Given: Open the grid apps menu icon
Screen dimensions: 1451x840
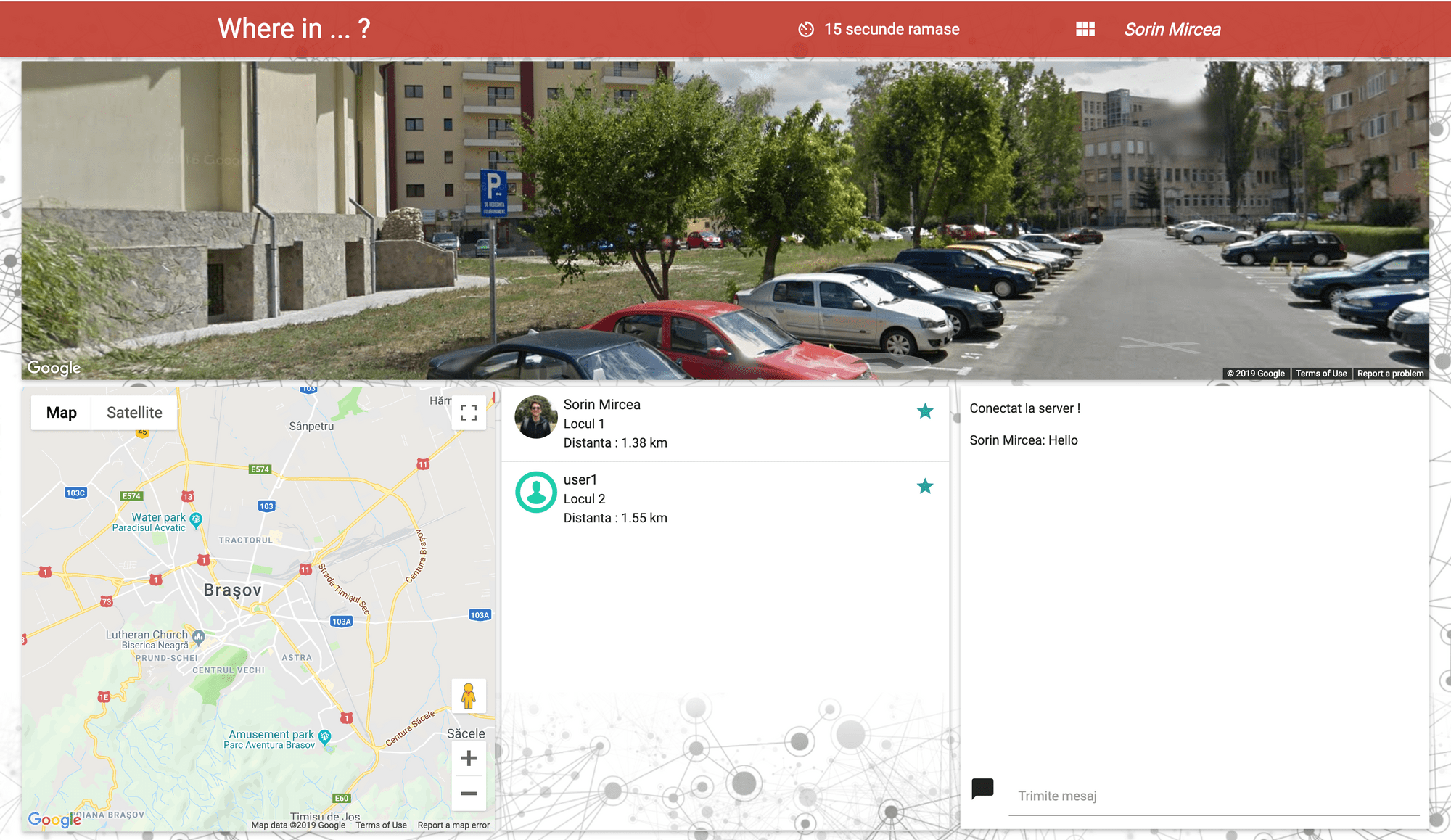Looking at the screenshot, I should click(1085, 29).
